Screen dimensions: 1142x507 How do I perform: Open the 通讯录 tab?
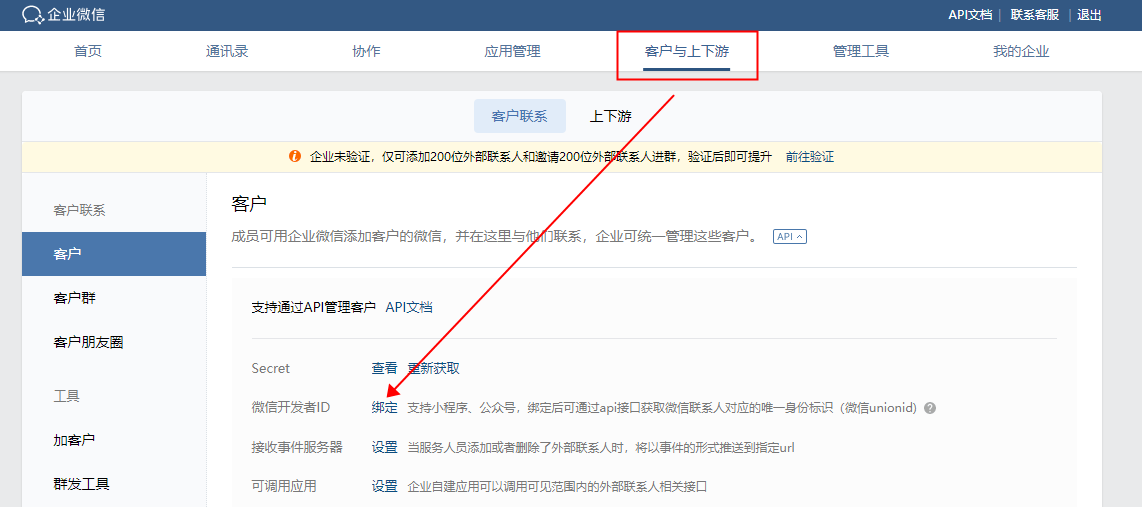click(x=227, y=51)
